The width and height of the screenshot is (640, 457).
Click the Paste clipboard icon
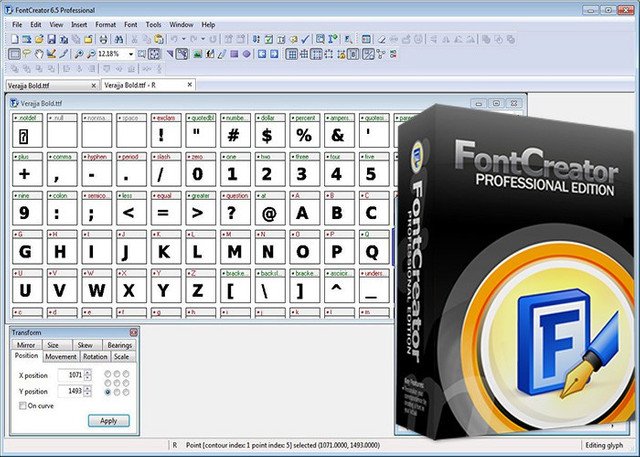pyautogui.click(x=159, y=39)
